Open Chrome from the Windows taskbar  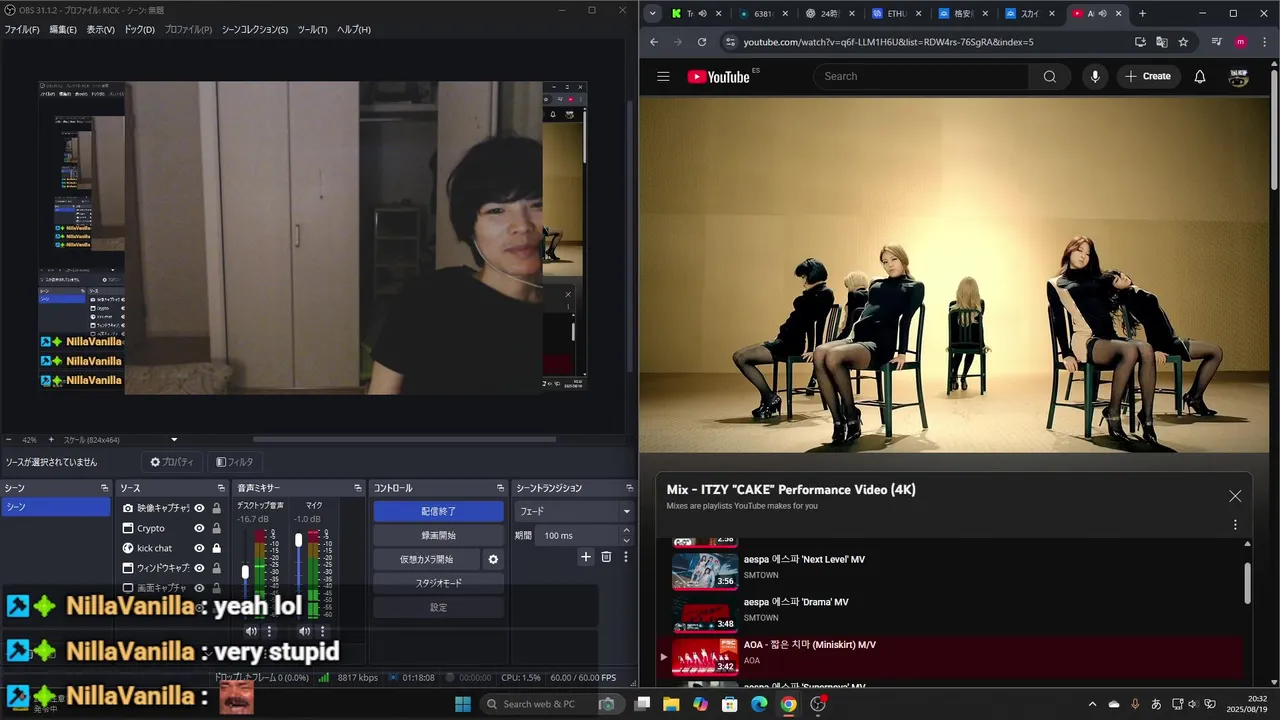pyautogui.click(x=788, y=704)
